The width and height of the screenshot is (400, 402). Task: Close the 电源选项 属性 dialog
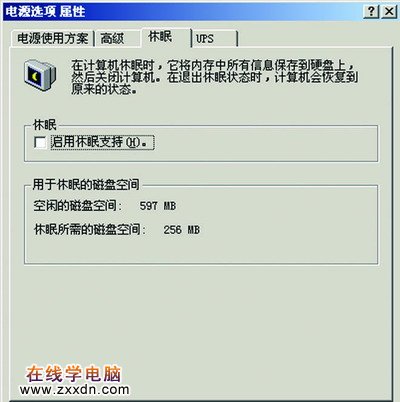click(389, 12)
